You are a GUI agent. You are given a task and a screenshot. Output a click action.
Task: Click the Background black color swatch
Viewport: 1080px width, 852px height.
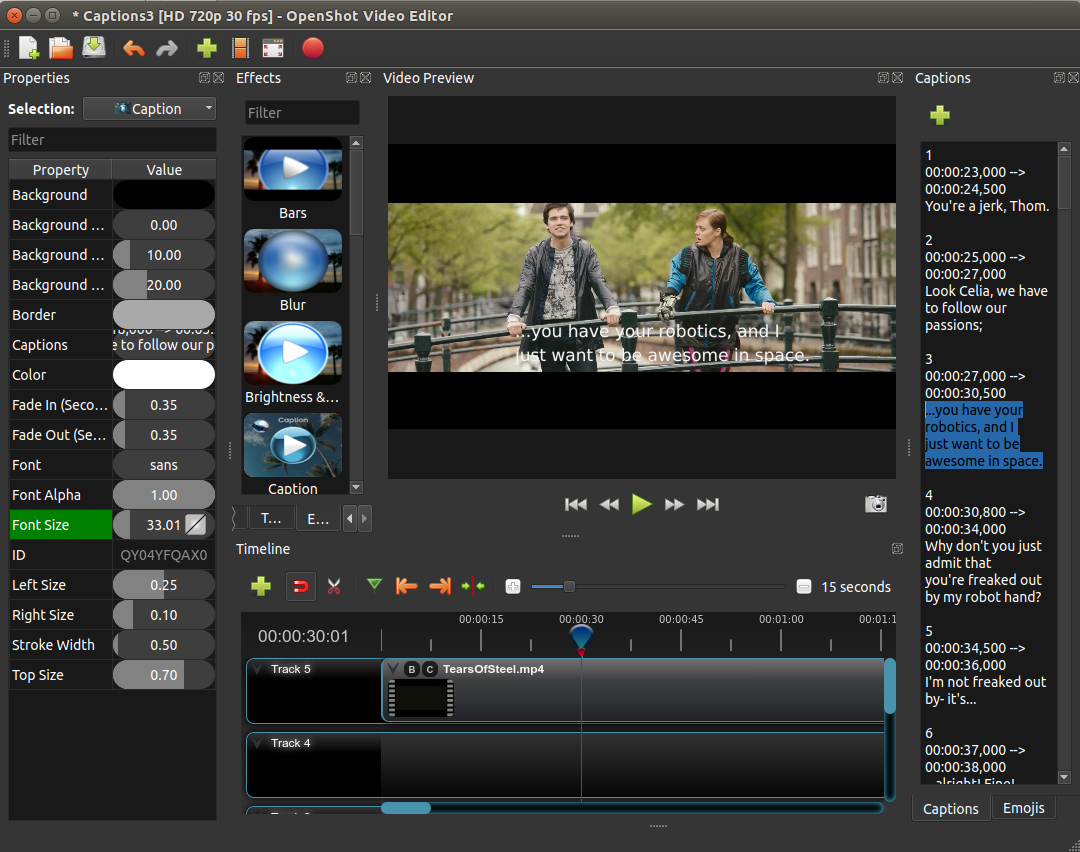pyautogui.click(x=164, y=195)
